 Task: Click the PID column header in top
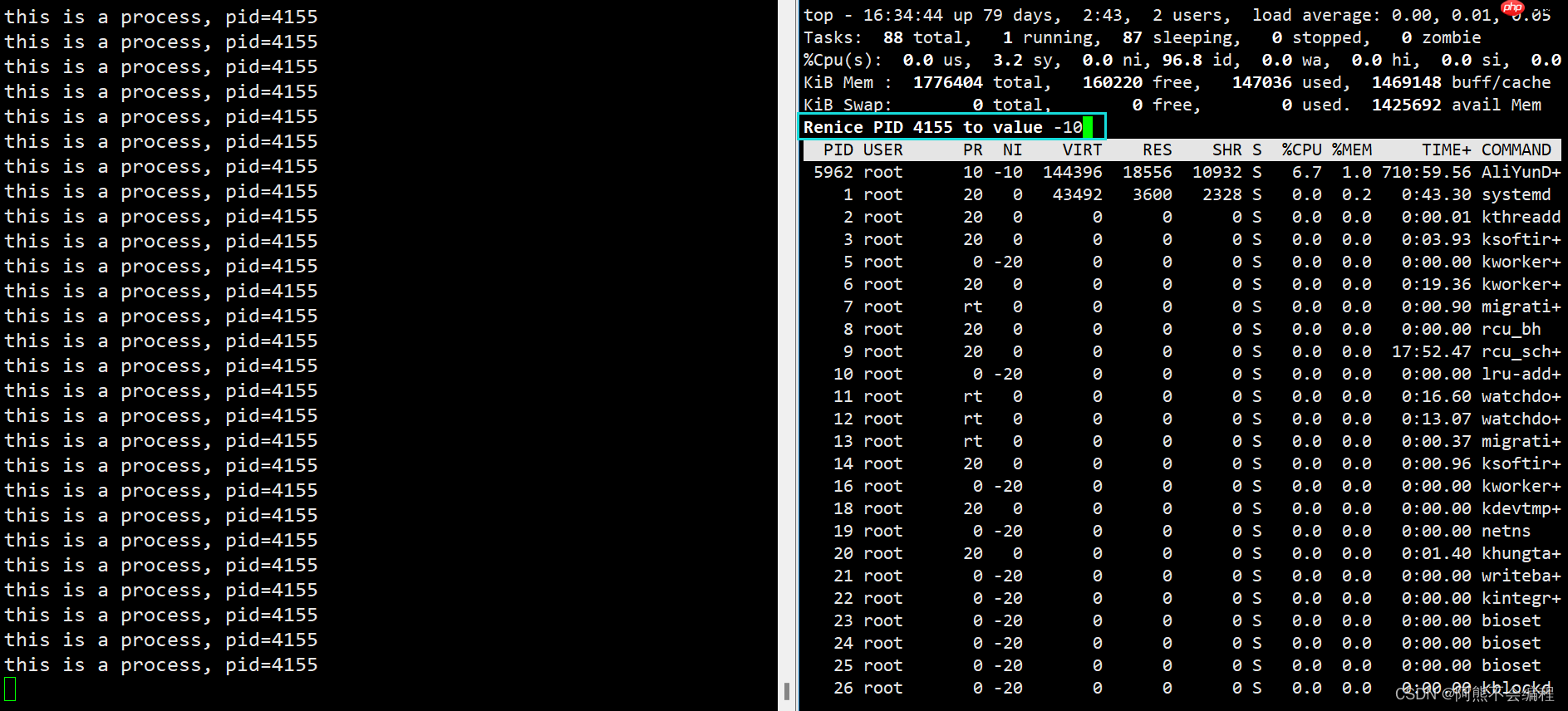(838, 150)
